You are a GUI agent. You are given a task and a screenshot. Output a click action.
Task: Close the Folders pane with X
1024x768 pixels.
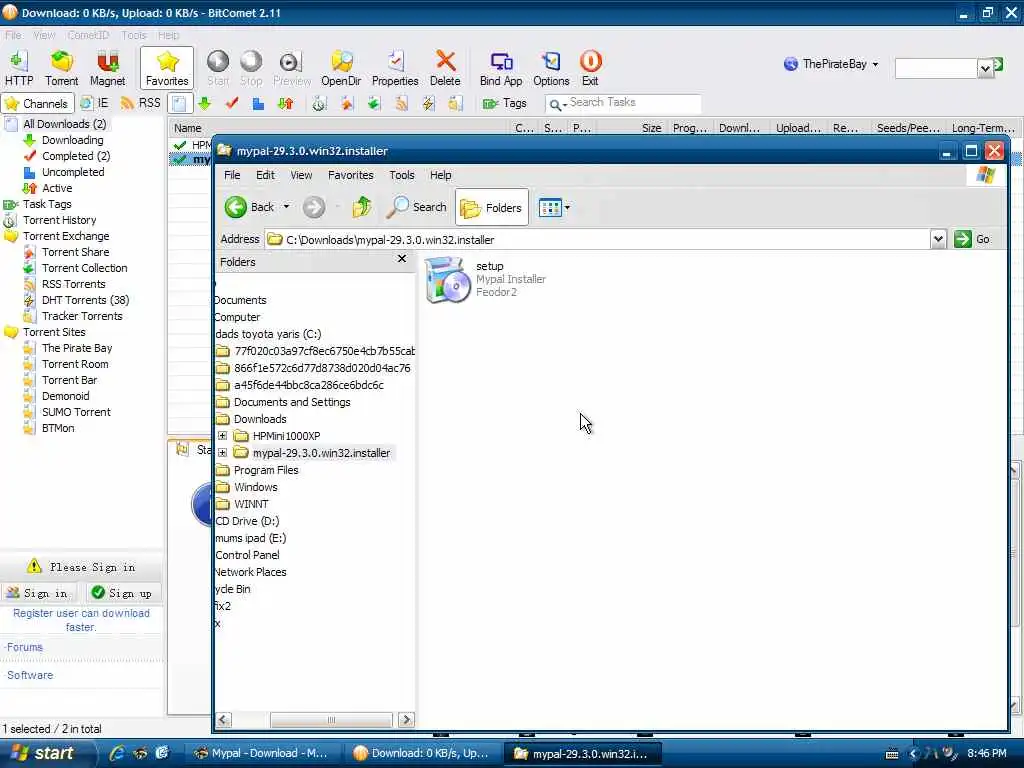[x=402, y=259]
